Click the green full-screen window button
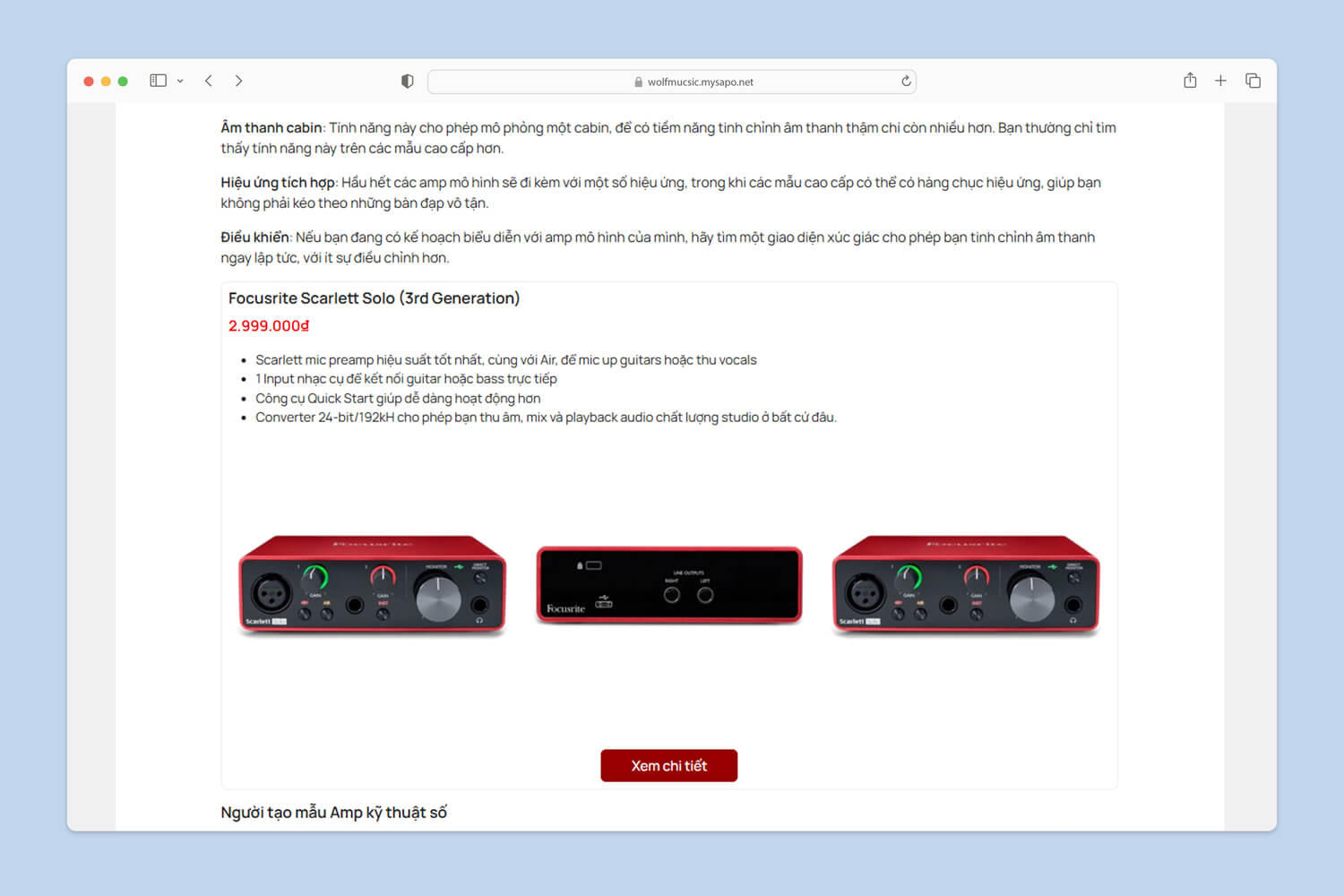The height and width of the screenshot is (896, 1344). pyautogui.click(x=123, y=82)
